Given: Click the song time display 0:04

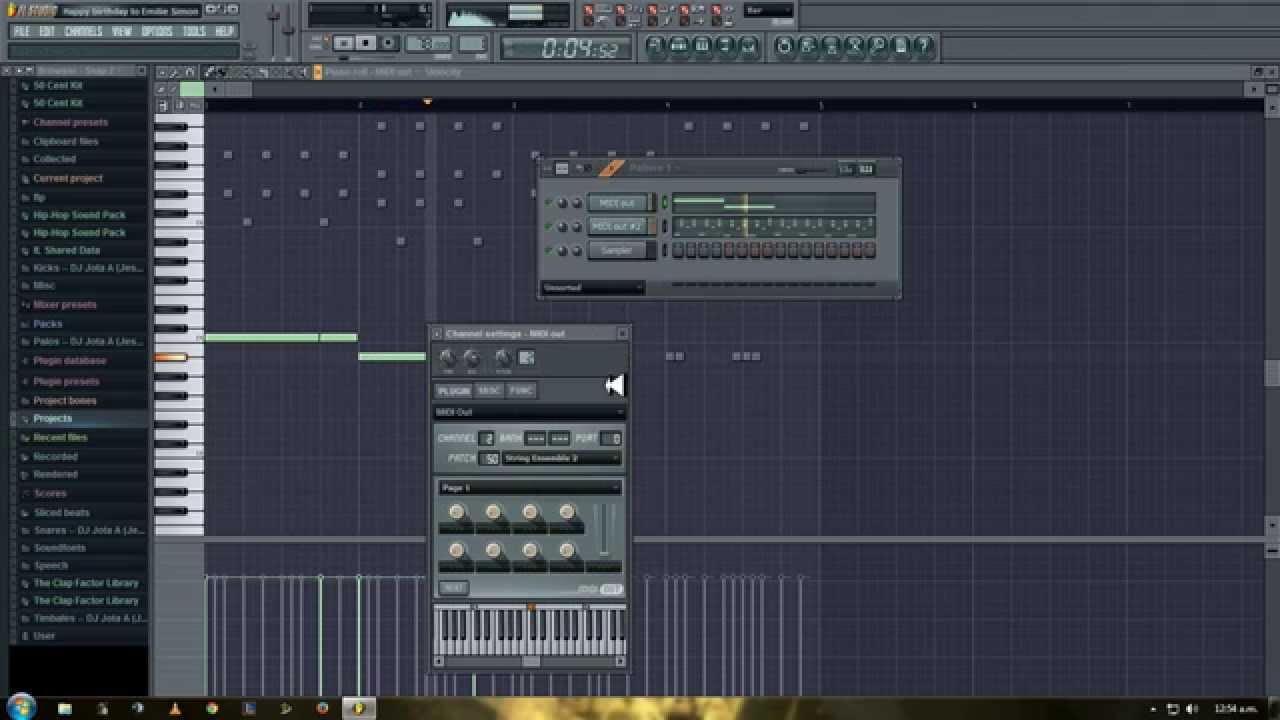Looking at the screenshot, I should pos(566,48).
